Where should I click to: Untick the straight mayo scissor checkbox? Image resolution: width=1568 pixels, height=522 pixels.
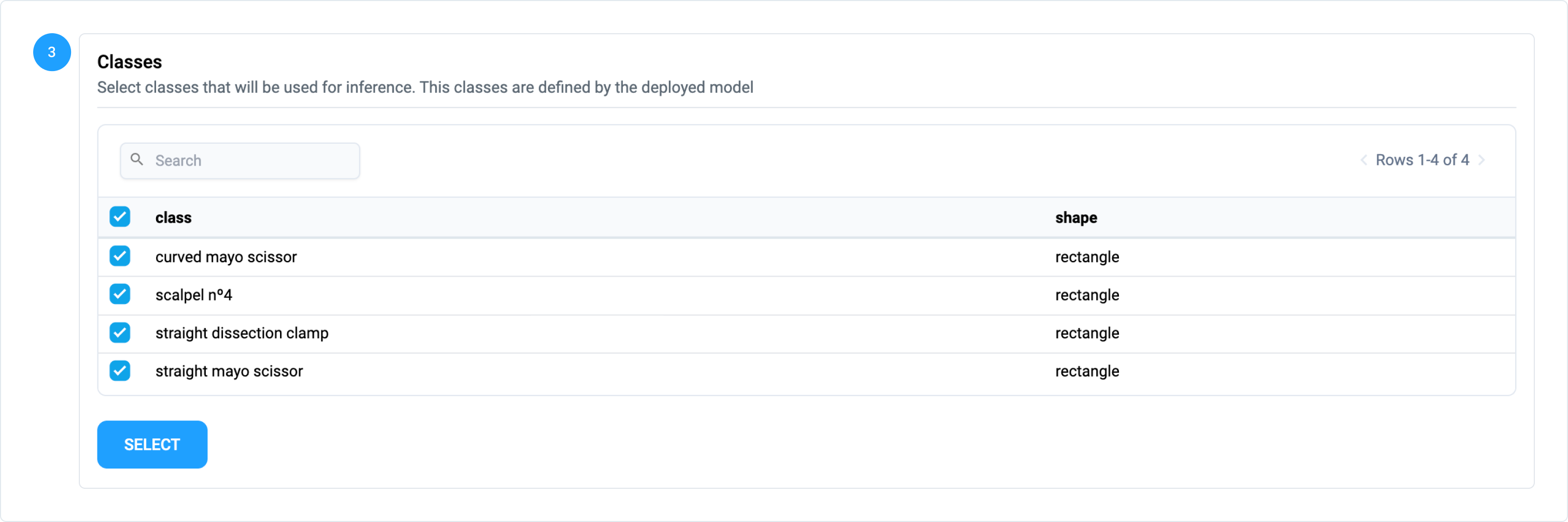point(120,370)
